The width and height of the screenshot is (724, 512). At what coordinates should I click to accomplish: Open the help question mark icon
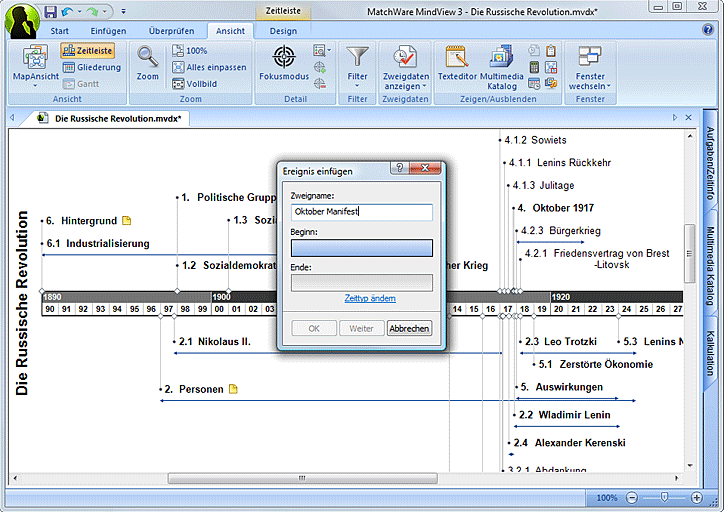pyautogui.click(x=708, y=30)
